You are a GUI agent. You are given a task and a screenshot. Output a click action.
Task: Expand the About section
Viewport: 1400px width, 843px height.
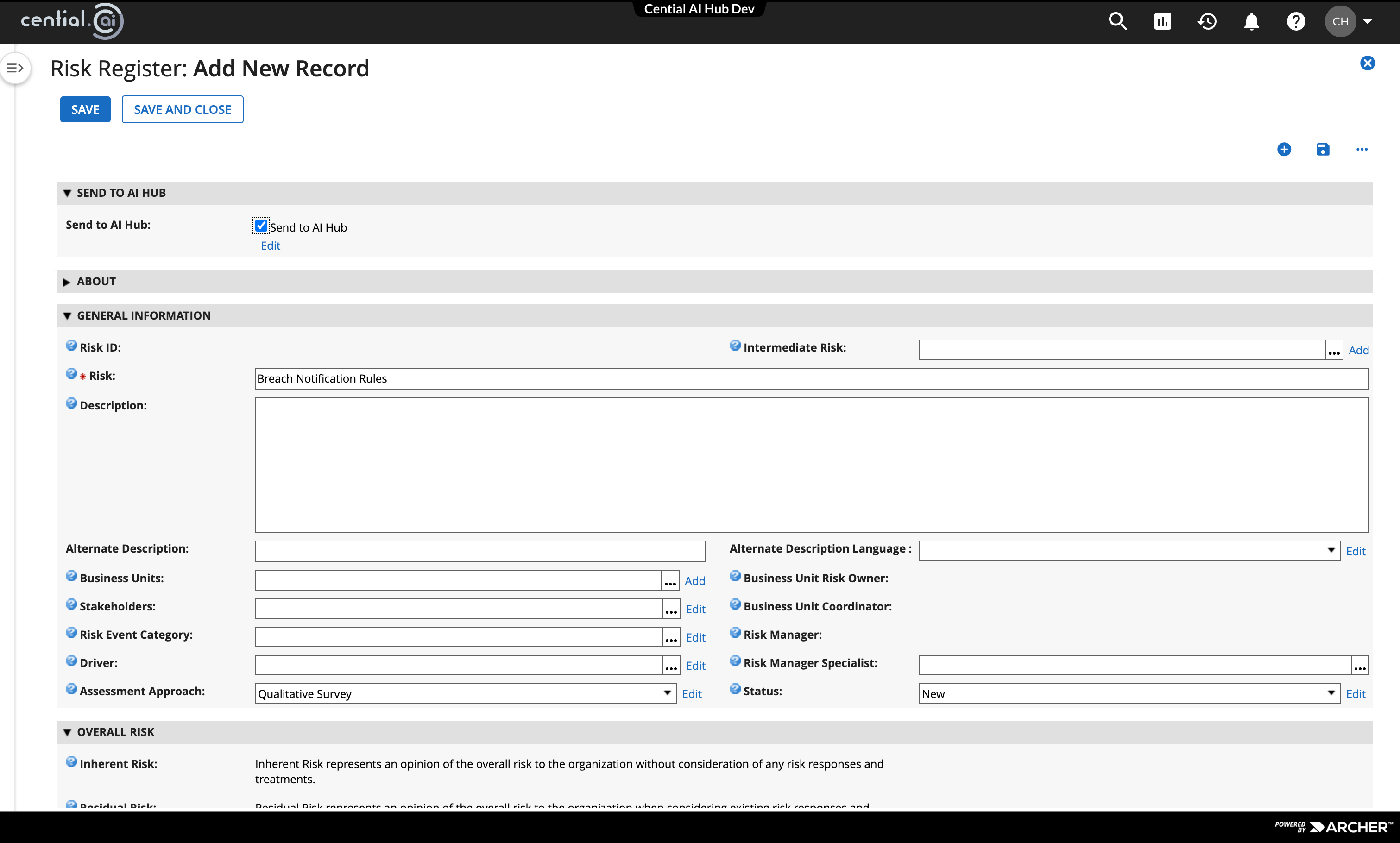(x=67, y=282)
